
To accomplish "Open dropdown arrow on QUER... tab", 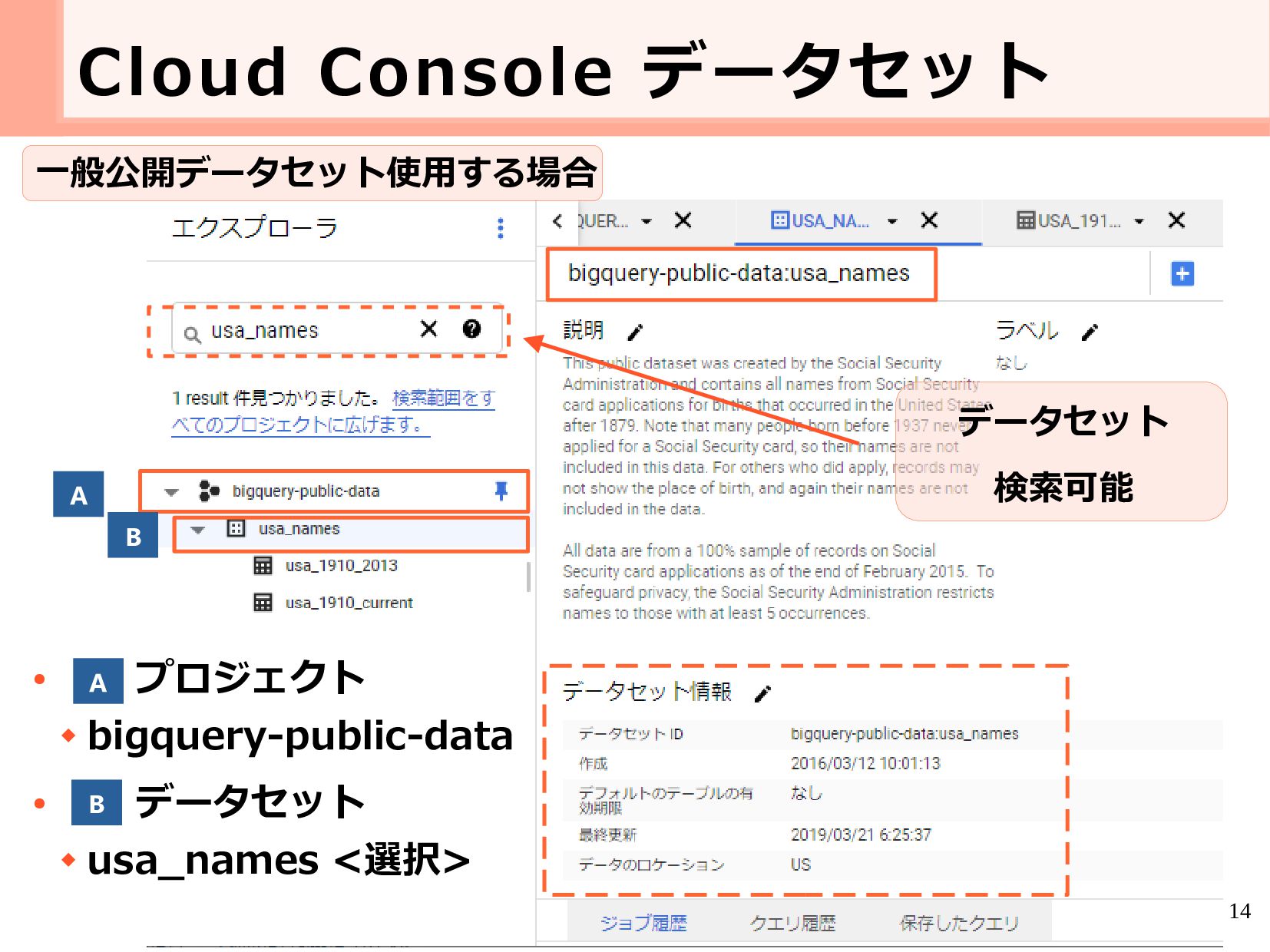I will (x=647, y=221).
